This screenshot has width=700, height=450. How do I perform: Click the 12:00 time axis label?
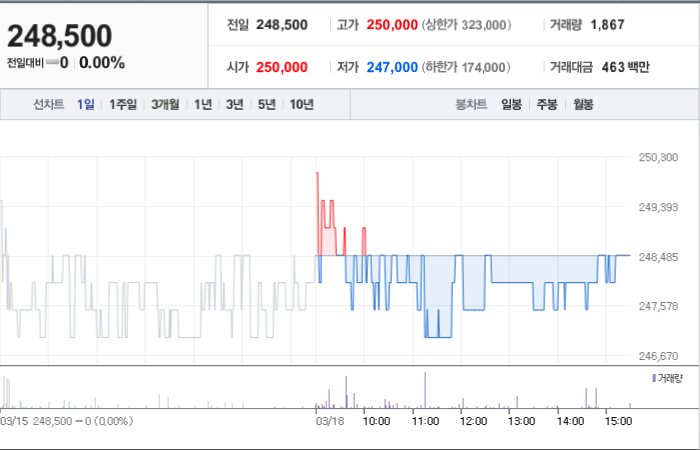point(473,421)
